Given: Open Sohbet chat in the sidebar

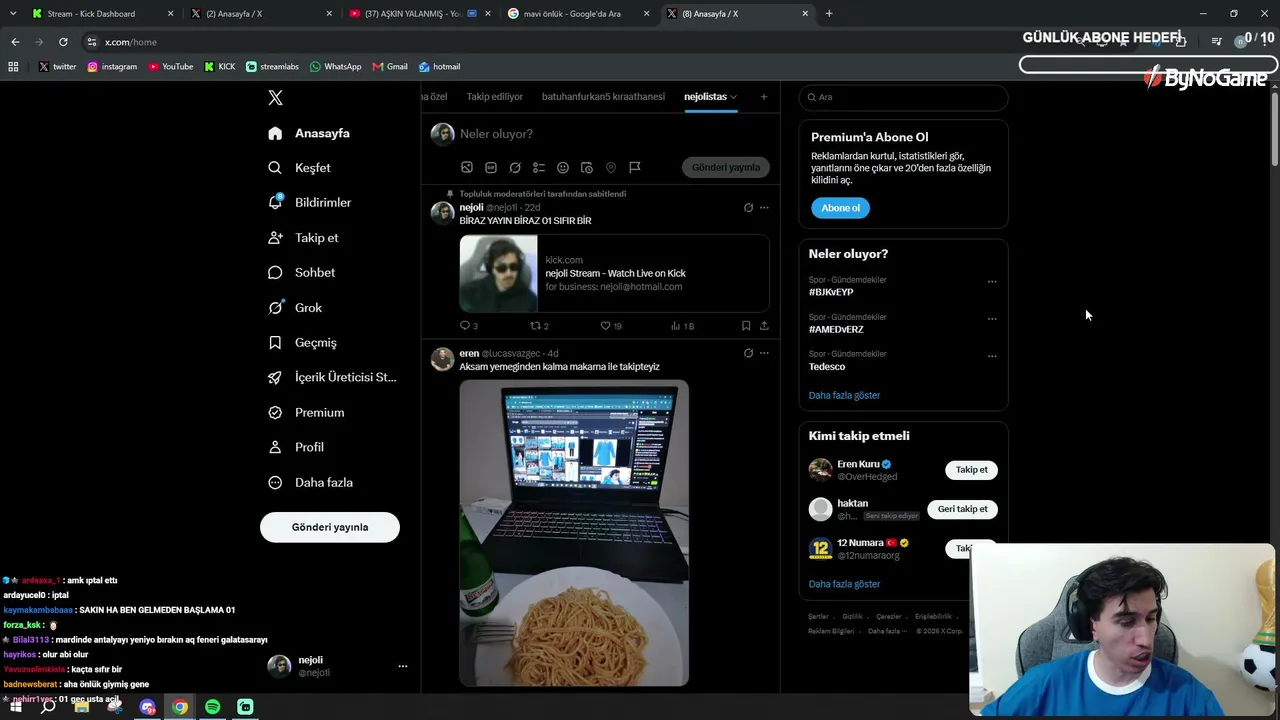Looking at the screenshot, I should click(x=301, y=272).
